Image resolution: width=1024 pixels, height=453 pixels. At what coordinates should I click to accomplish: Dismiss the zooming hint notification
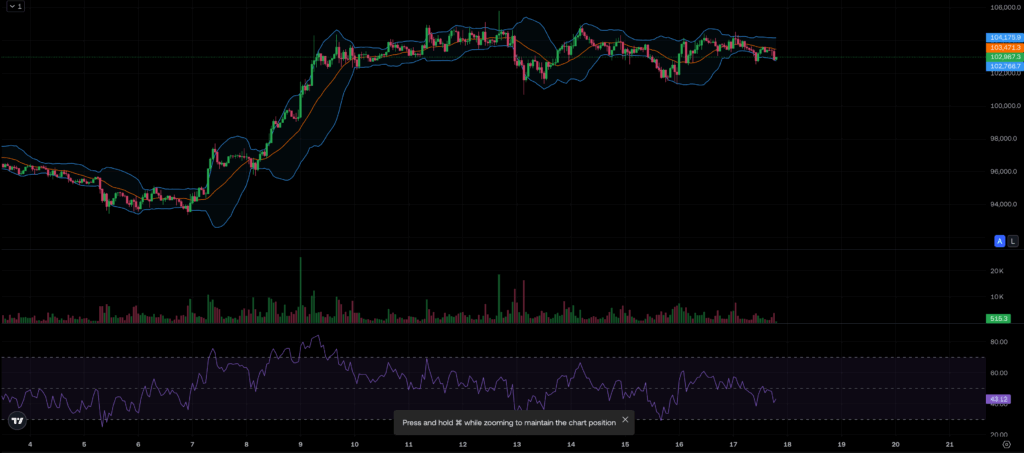(x=625, y=420)
